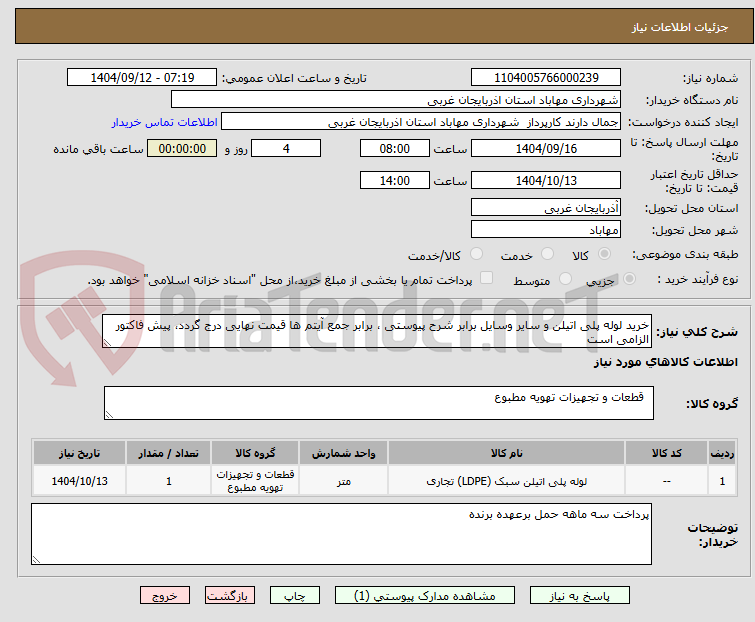The height and width of the screenshot is (622, 755).
Task: Select the 'کالا' radio button
Action: point(604,254)
